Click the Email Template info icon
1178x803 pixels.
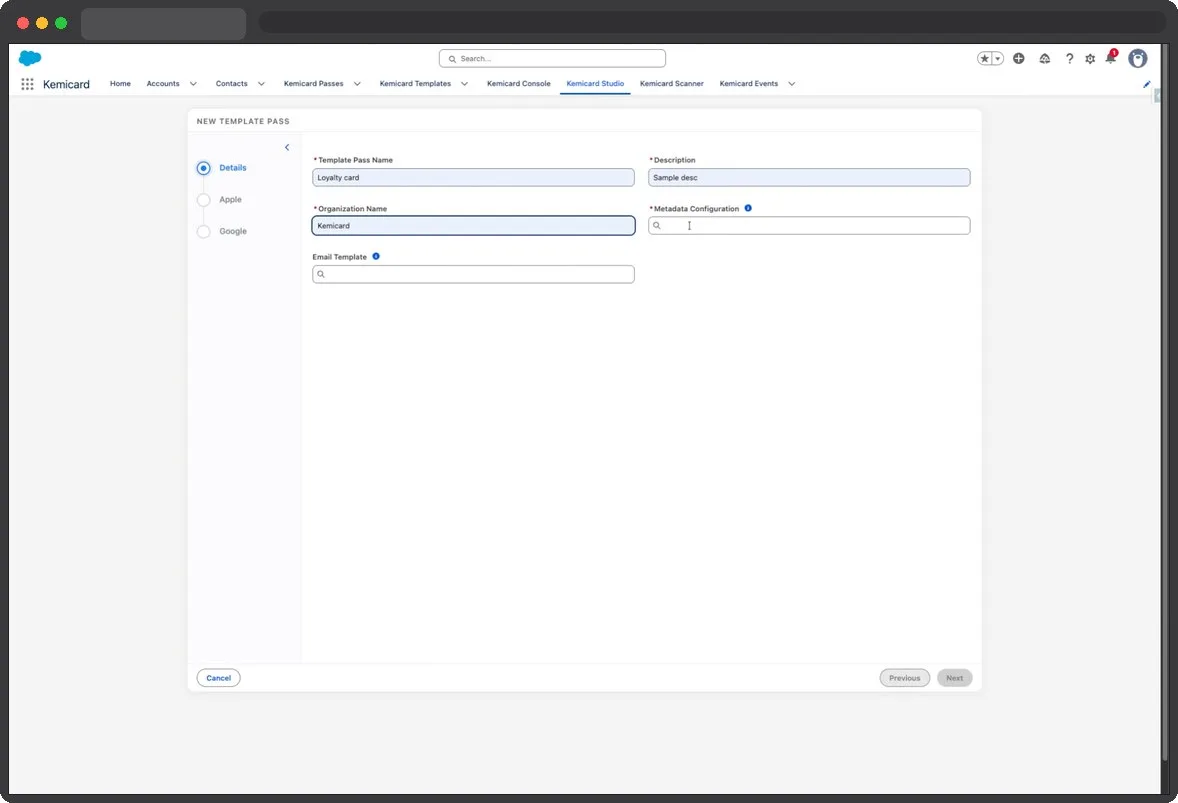376,256
